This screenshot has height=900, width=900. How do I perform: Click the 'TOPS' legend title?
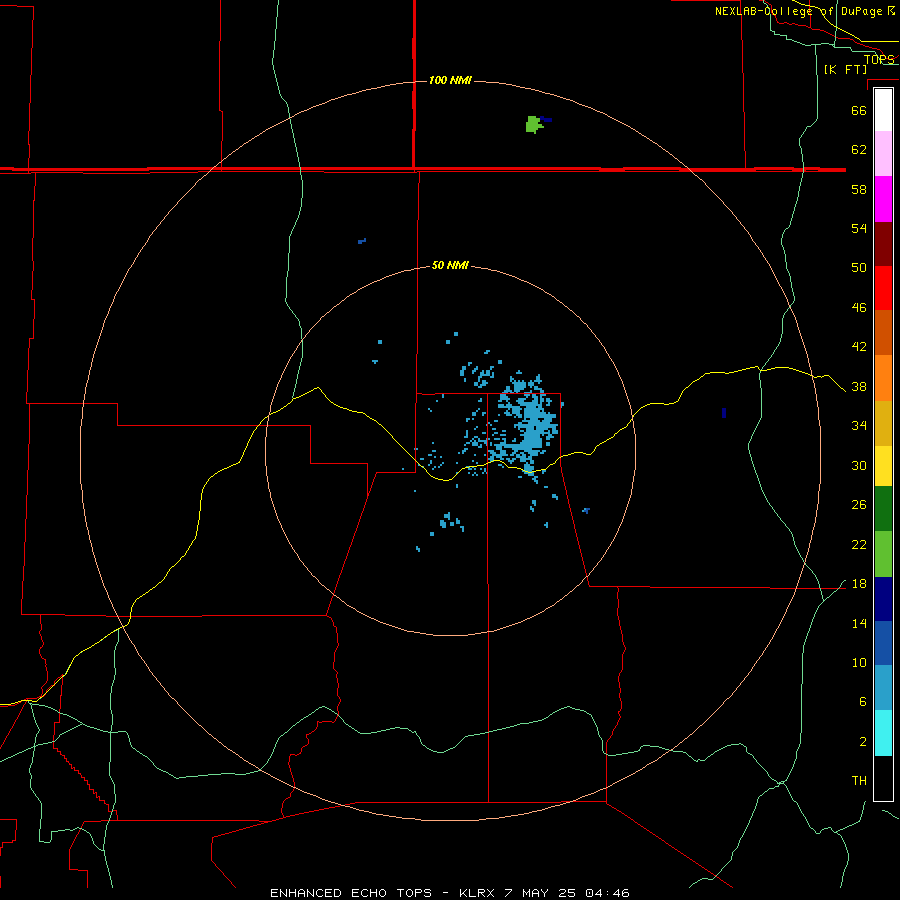(879, 59)
